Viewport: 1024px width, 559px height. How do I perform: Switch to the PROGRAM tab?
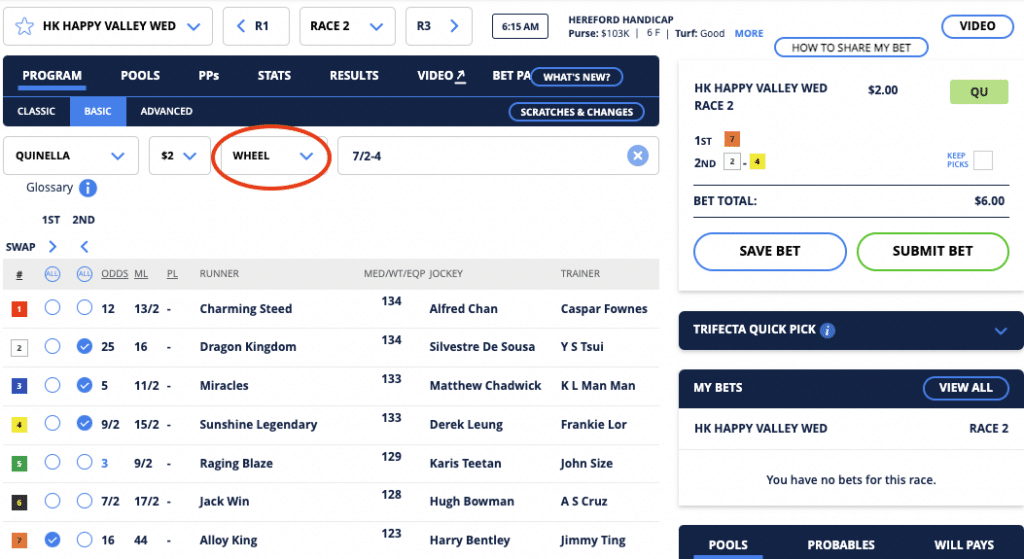coord(52,76)
